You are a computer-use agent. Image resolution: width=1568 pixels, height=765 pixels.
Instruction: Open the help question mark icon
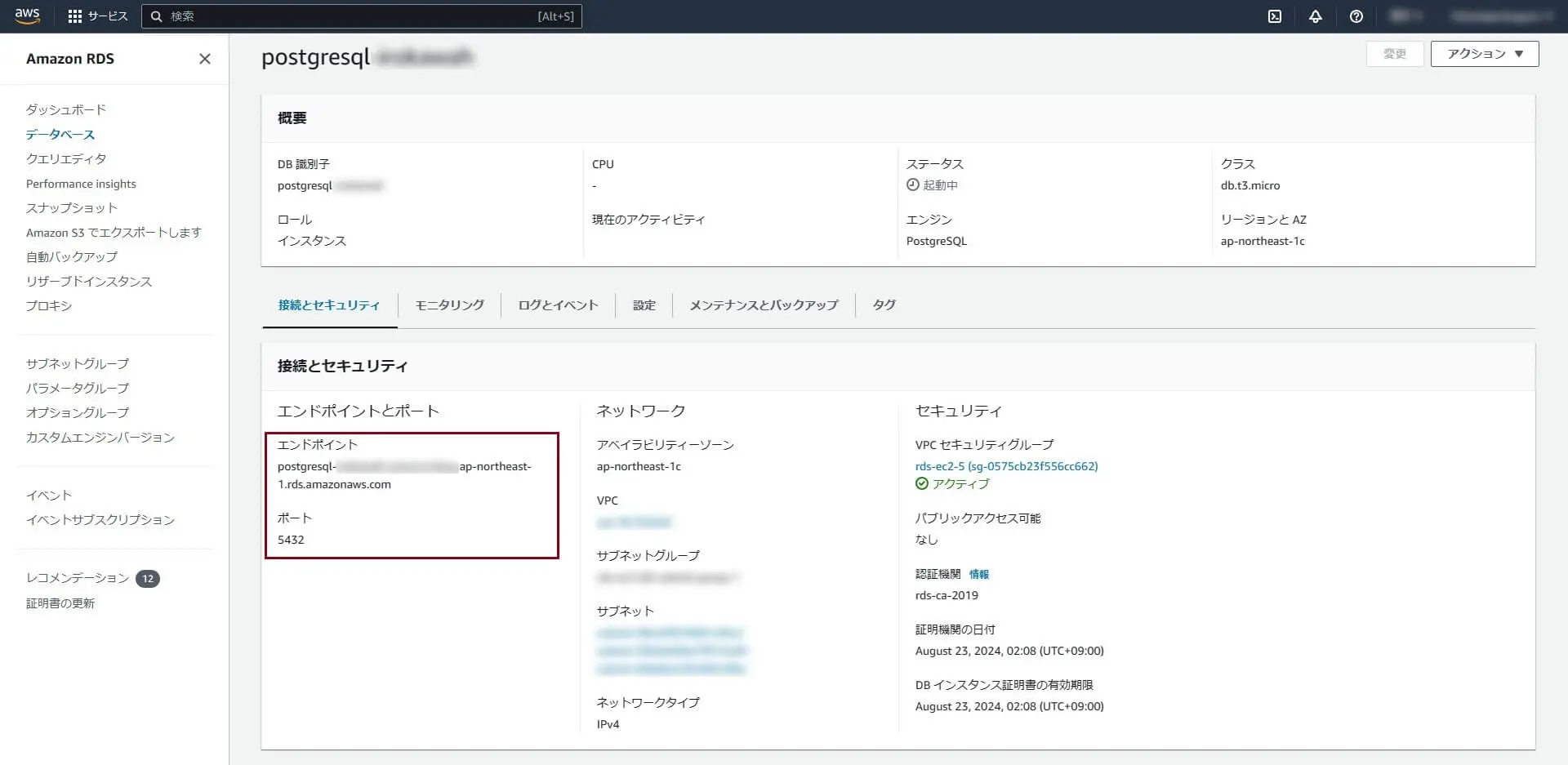coord(1356,16)
